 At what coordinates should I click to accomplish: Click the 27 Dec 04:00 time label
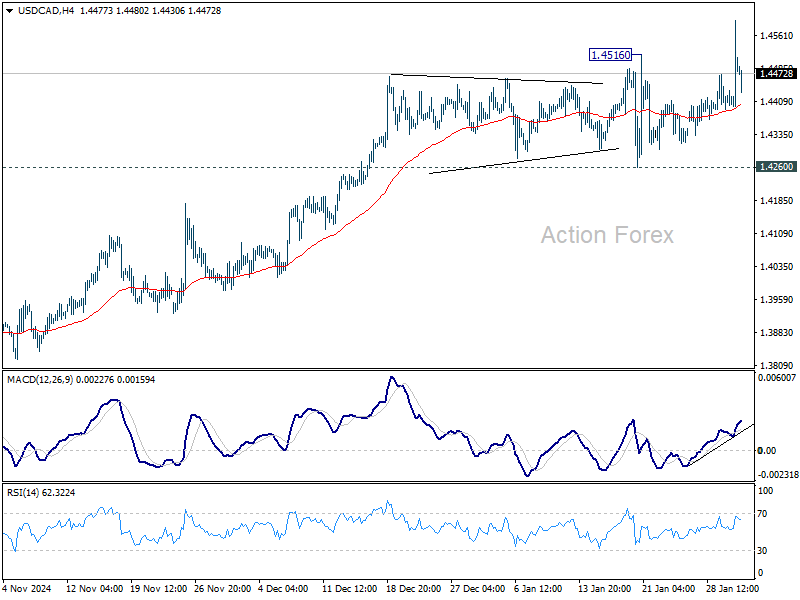478,588
